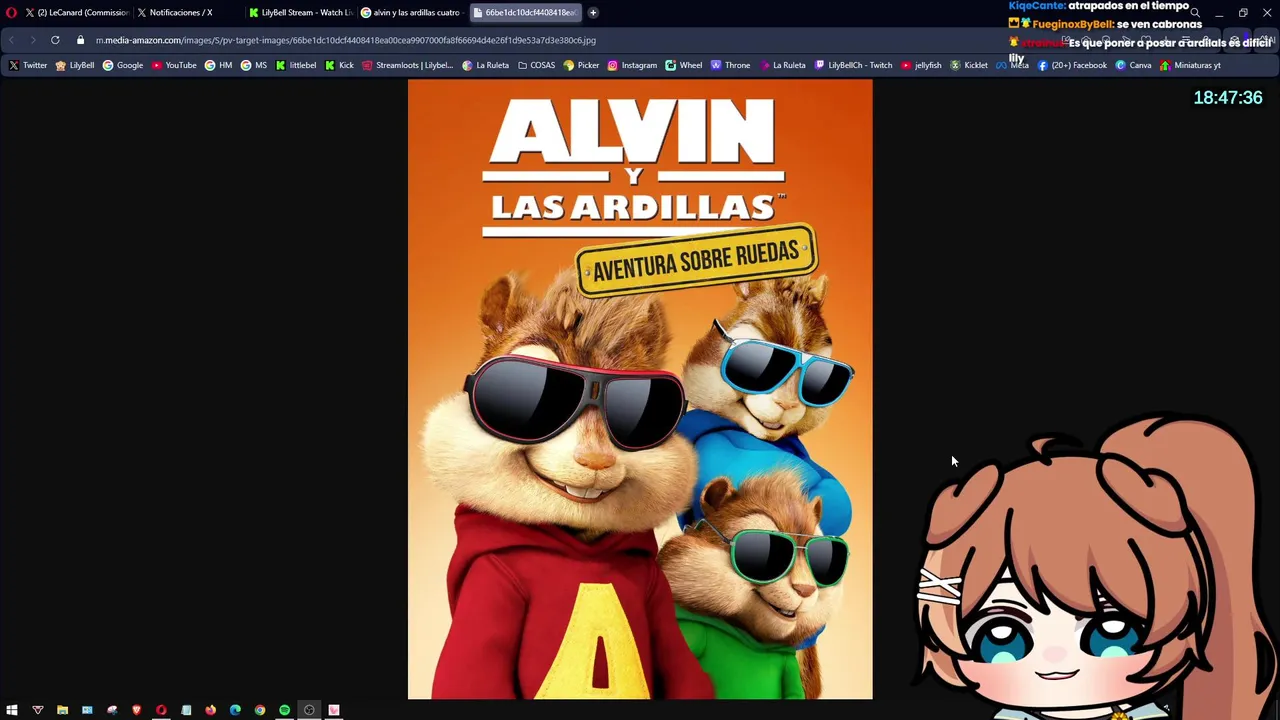Open Spotify from the taskbar
The height and width of the screenshot is (720, 1280).
pos(285,710)
